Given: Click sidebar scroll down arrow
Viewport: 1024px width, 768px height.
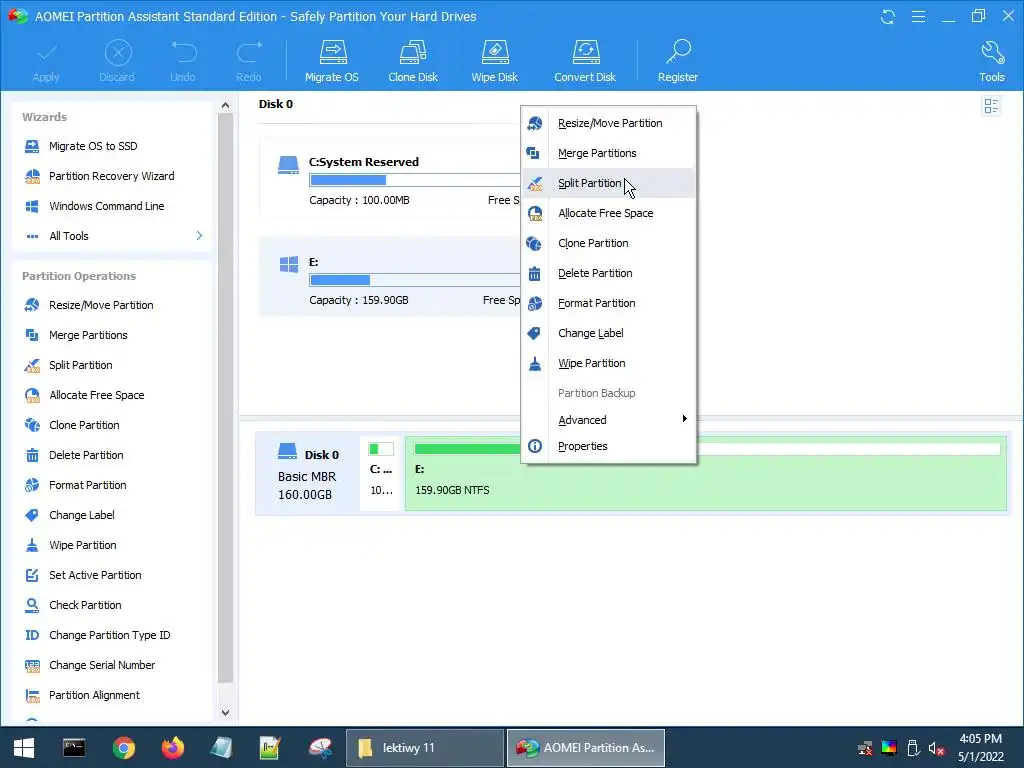Looking at the screenshot, I should click(225, 712).
